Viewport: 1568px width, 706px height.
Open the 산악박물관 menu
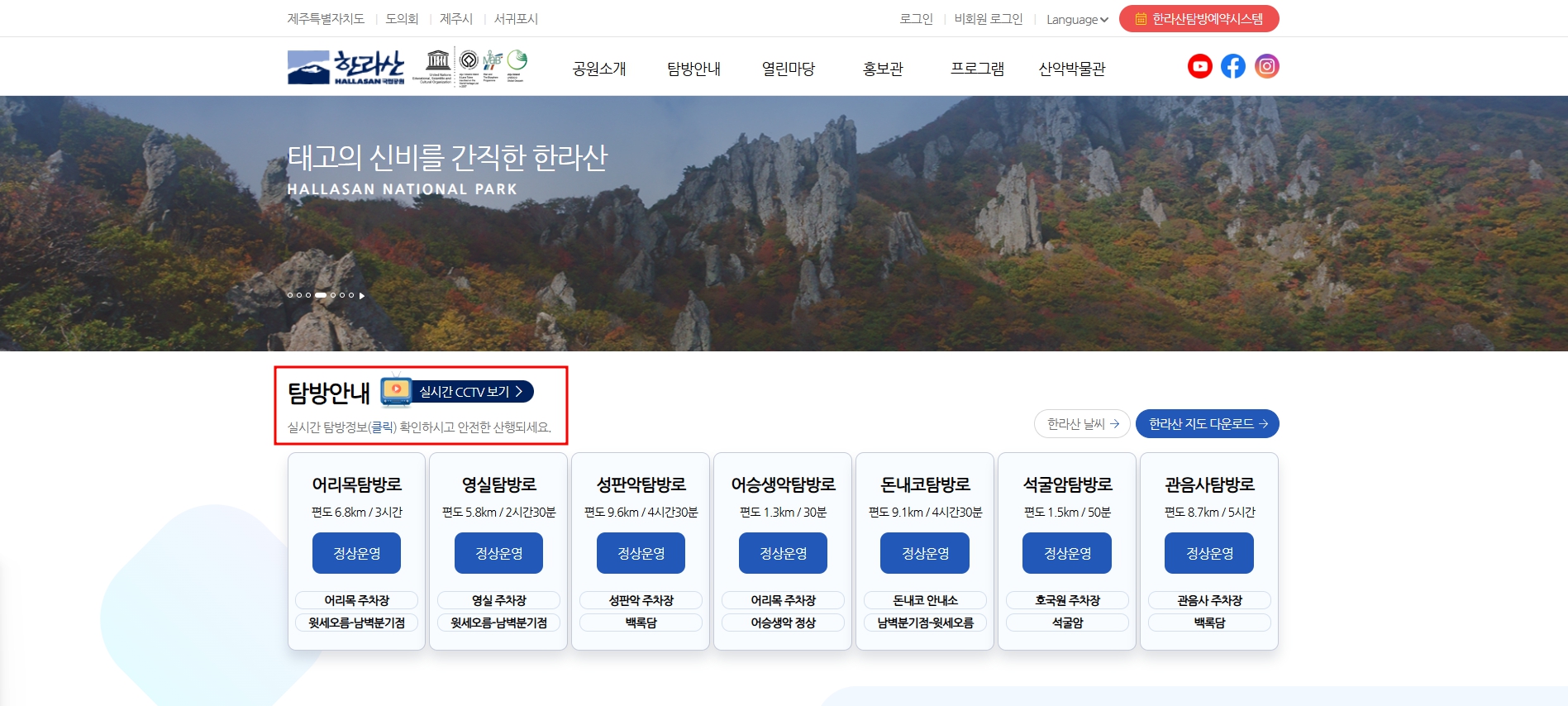tap(1071, 69)
